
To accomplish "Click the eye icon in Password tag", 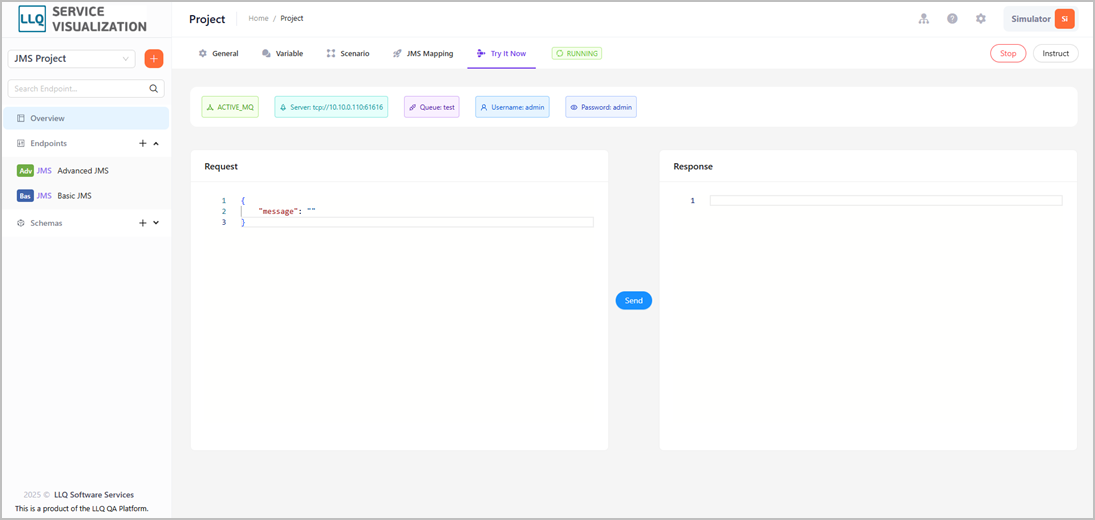I will coord(574,108).
